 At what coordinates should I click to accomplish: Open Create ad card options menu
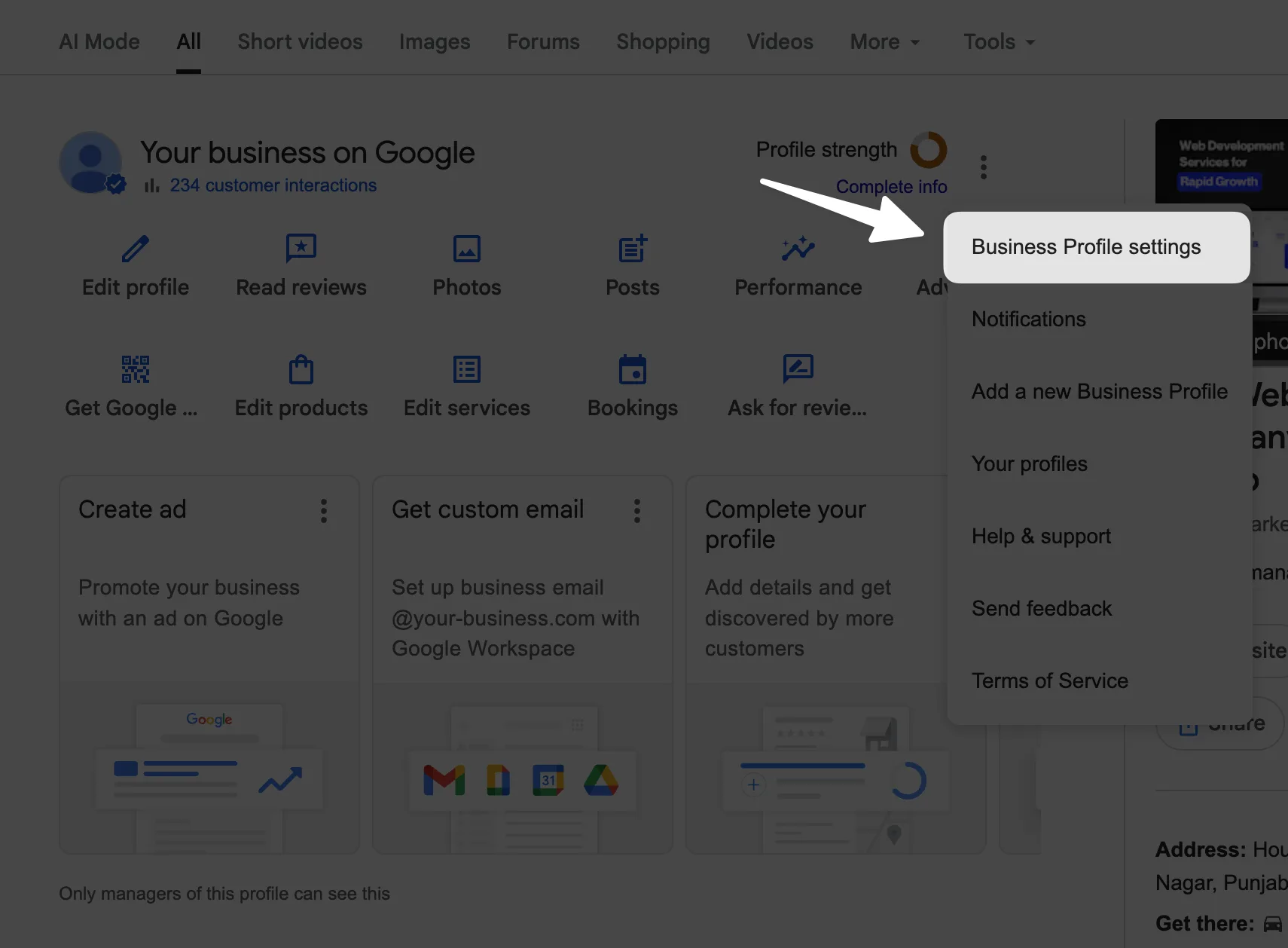(x=324, y=511)
